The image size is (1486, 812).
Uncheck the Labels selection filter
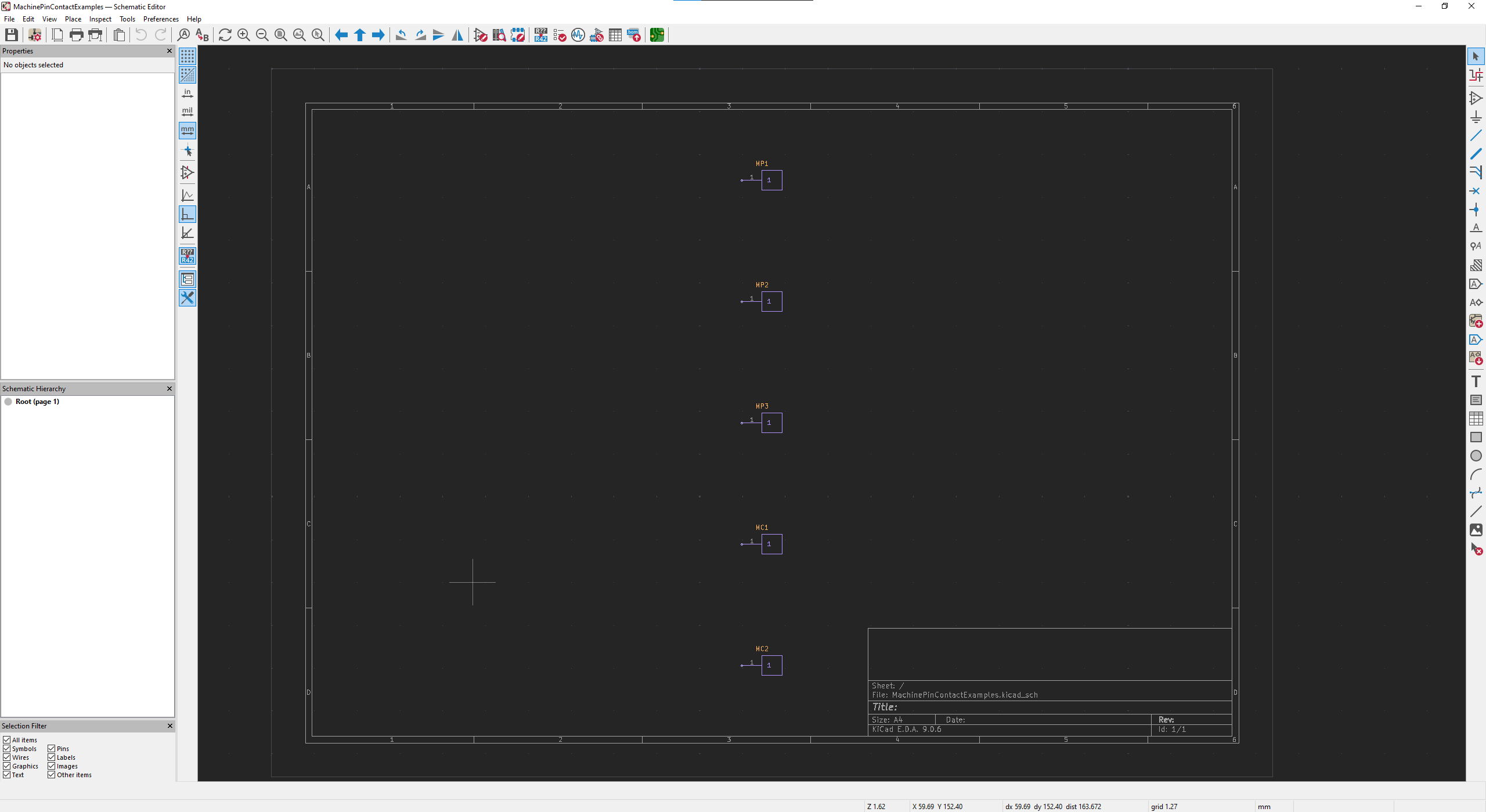point(52,757)
